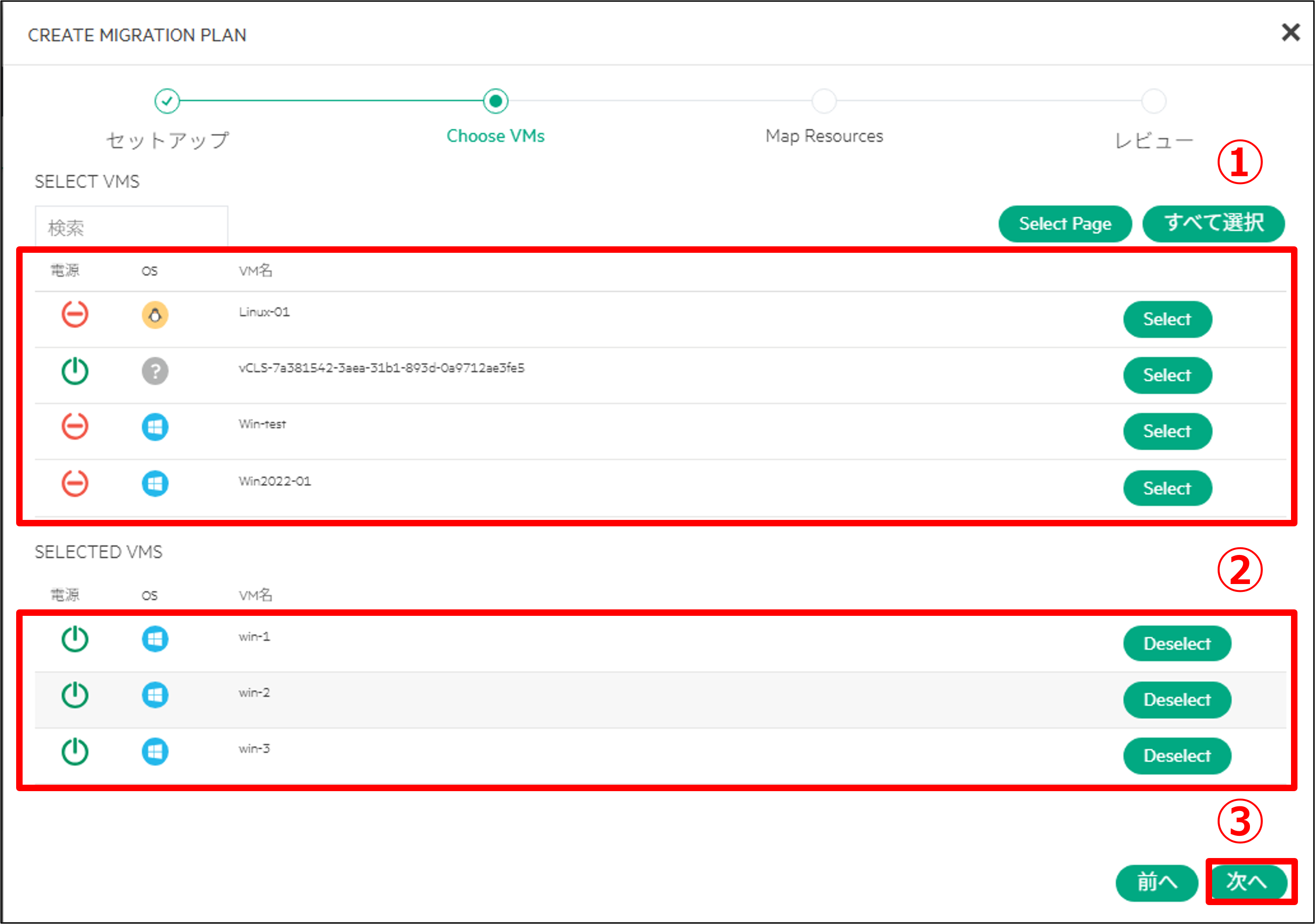This screenshot has height=924, width=1315.
Task: Click the レビュー step circle
Action: 1154,101
